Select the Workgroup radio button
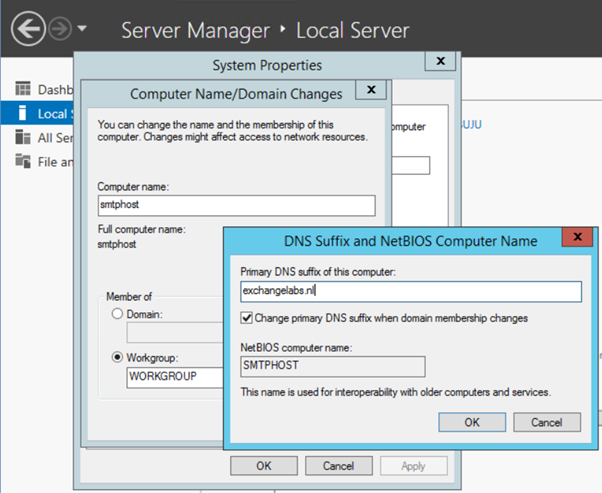The width and height of the screenshot is (602, 493). tap(117, 357)
